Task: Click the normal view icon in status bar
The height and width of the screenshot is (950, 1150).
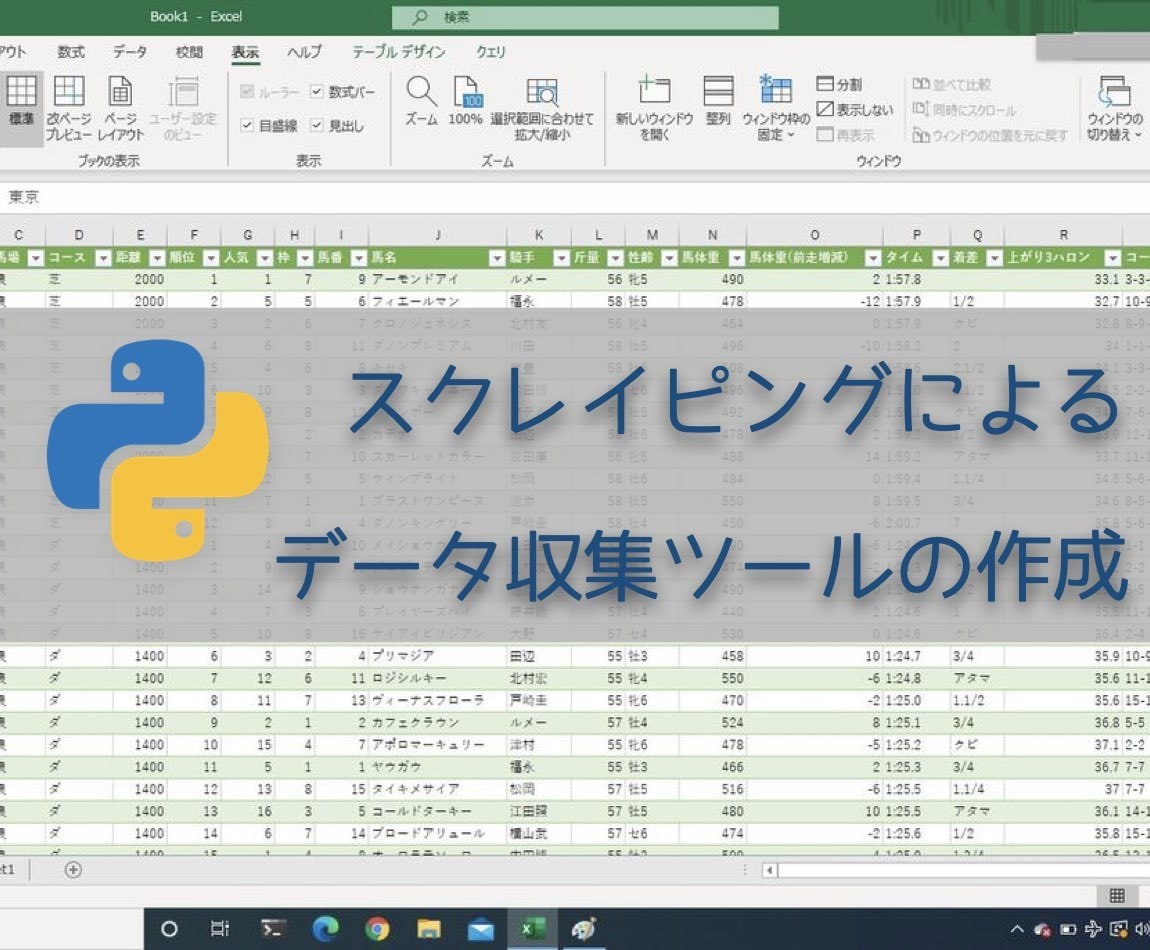Action: 1116,896
